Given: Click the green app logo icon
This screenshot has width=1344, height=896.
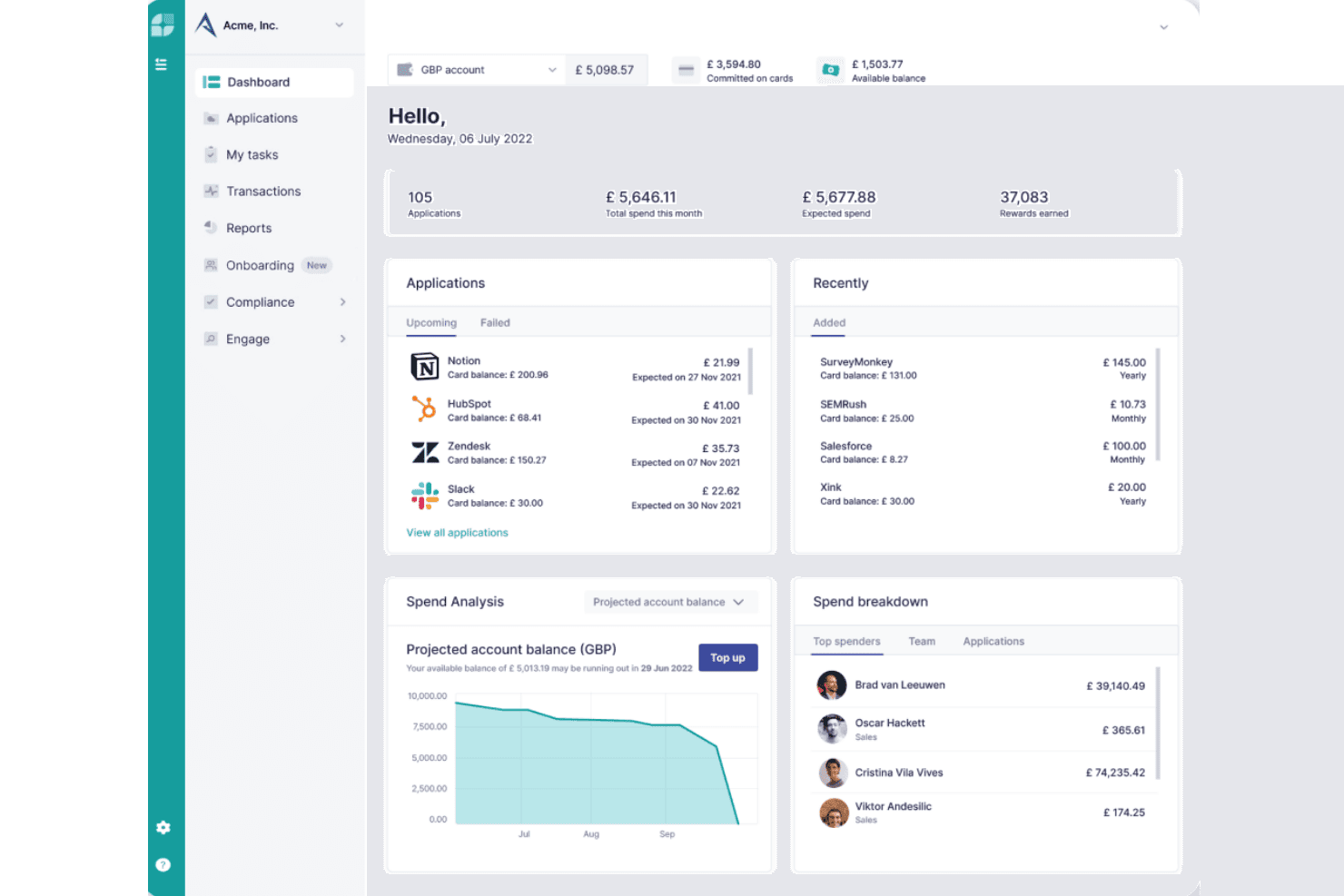Looking at the screenshot, I should pyautogui.click(x=163, y=25).
